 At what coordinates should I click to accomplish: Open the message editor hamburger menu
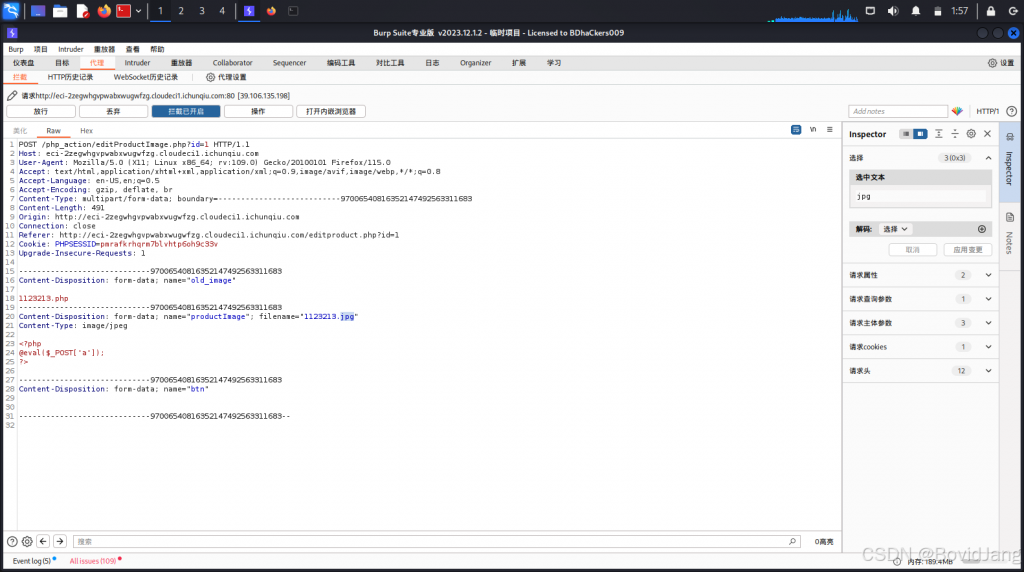coord(830,129)
